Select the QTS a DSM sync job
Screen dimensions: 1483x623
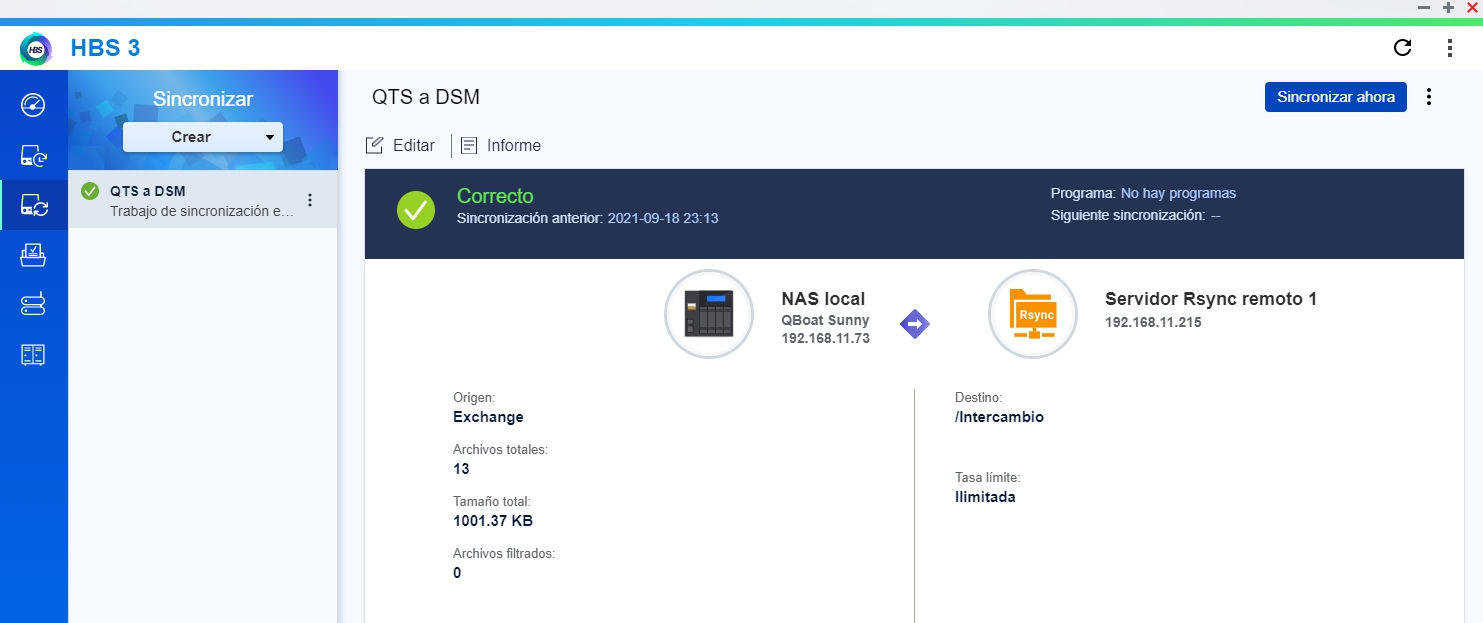(x=190, y=200)
